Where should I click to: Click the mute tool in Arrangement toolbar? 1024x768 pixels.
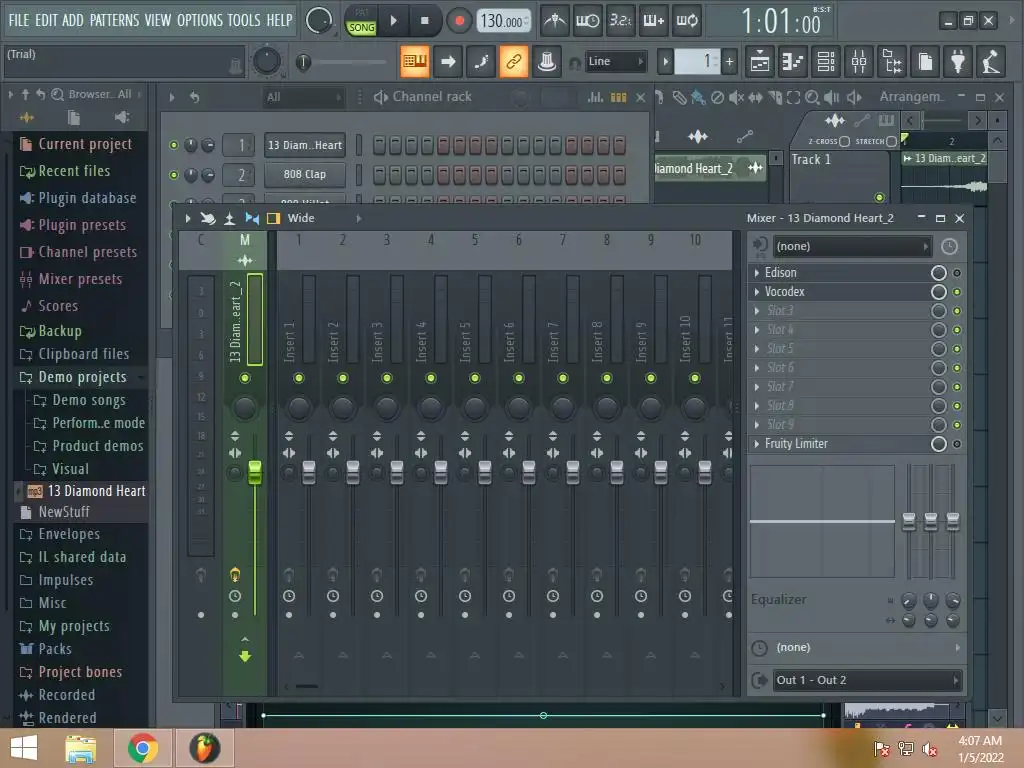click(736, 97)
